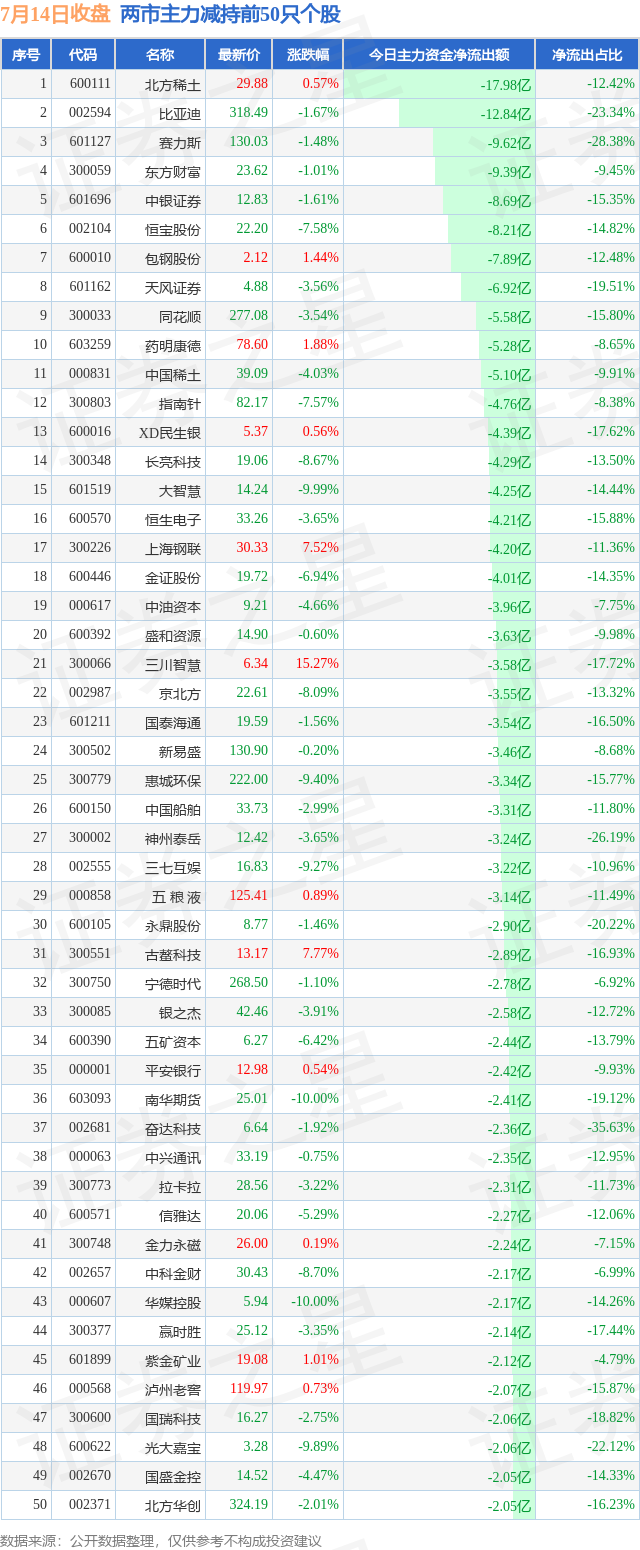
Task: Click 三川智慧 change value 15.27%
Action: click(316, 664)
